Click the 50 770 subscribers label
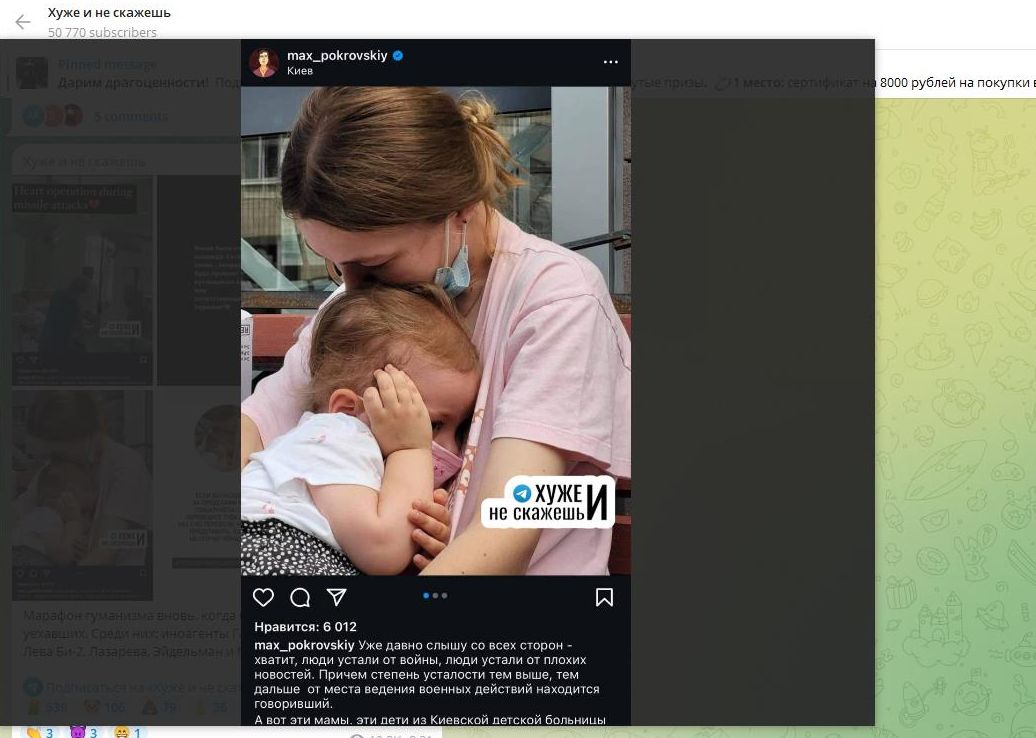 point(102,32)
